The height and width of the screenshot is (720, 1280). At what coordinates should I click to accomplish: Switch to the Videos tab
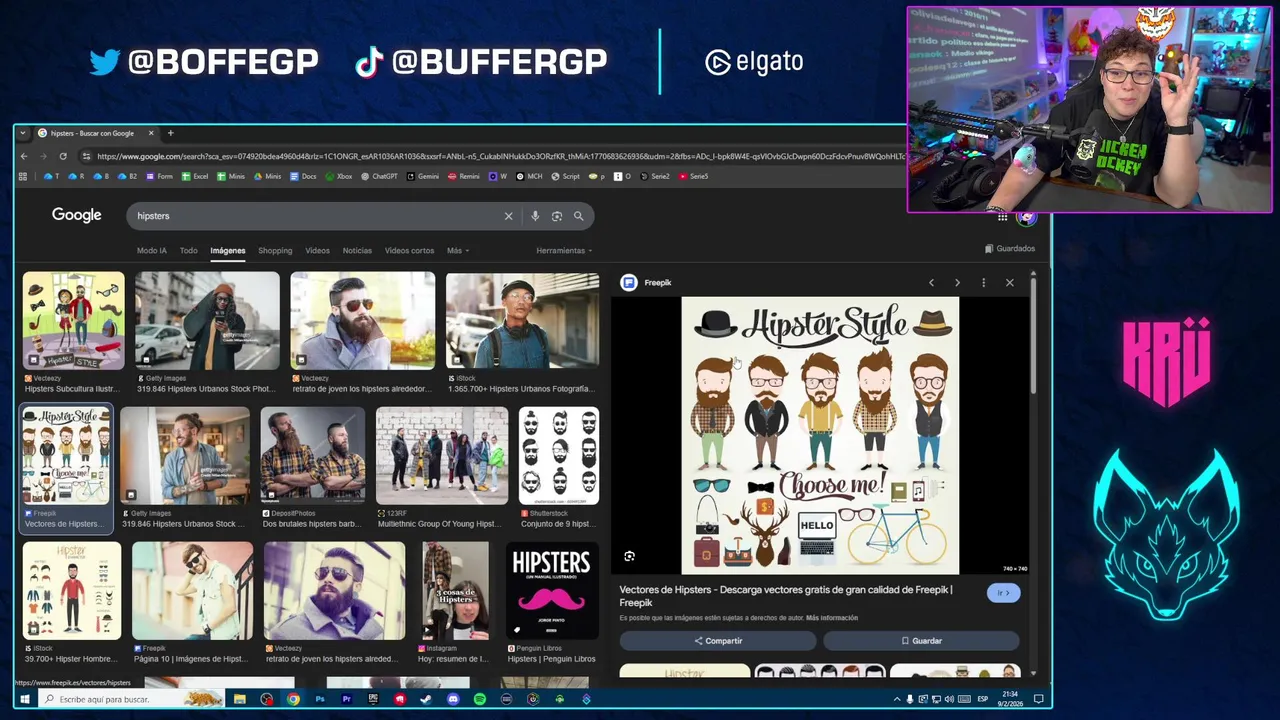pos(317,251)
